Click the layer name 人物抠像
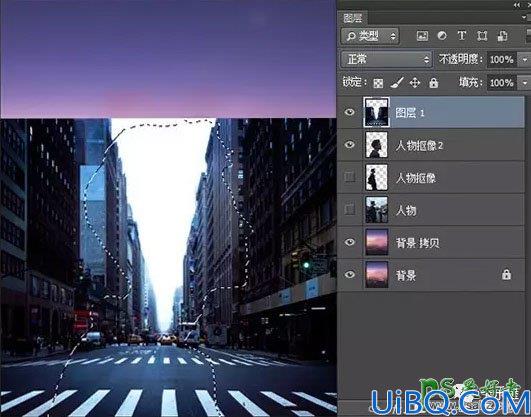 (x=416, y=178)
